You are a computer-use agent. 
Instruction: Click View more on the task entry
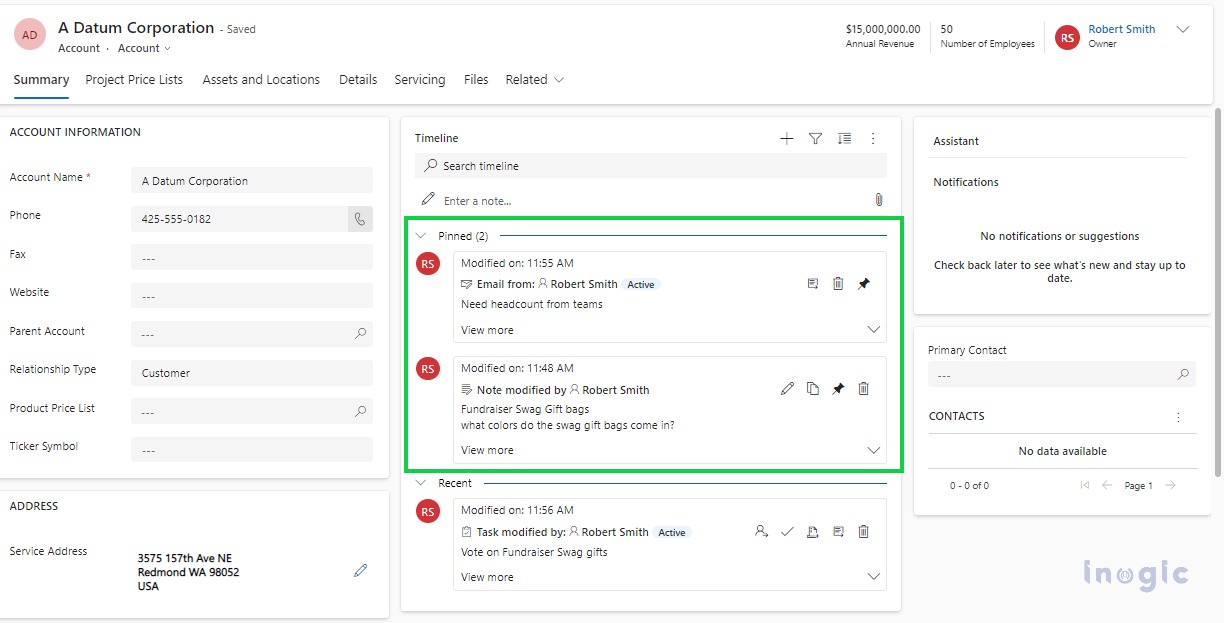487,577
